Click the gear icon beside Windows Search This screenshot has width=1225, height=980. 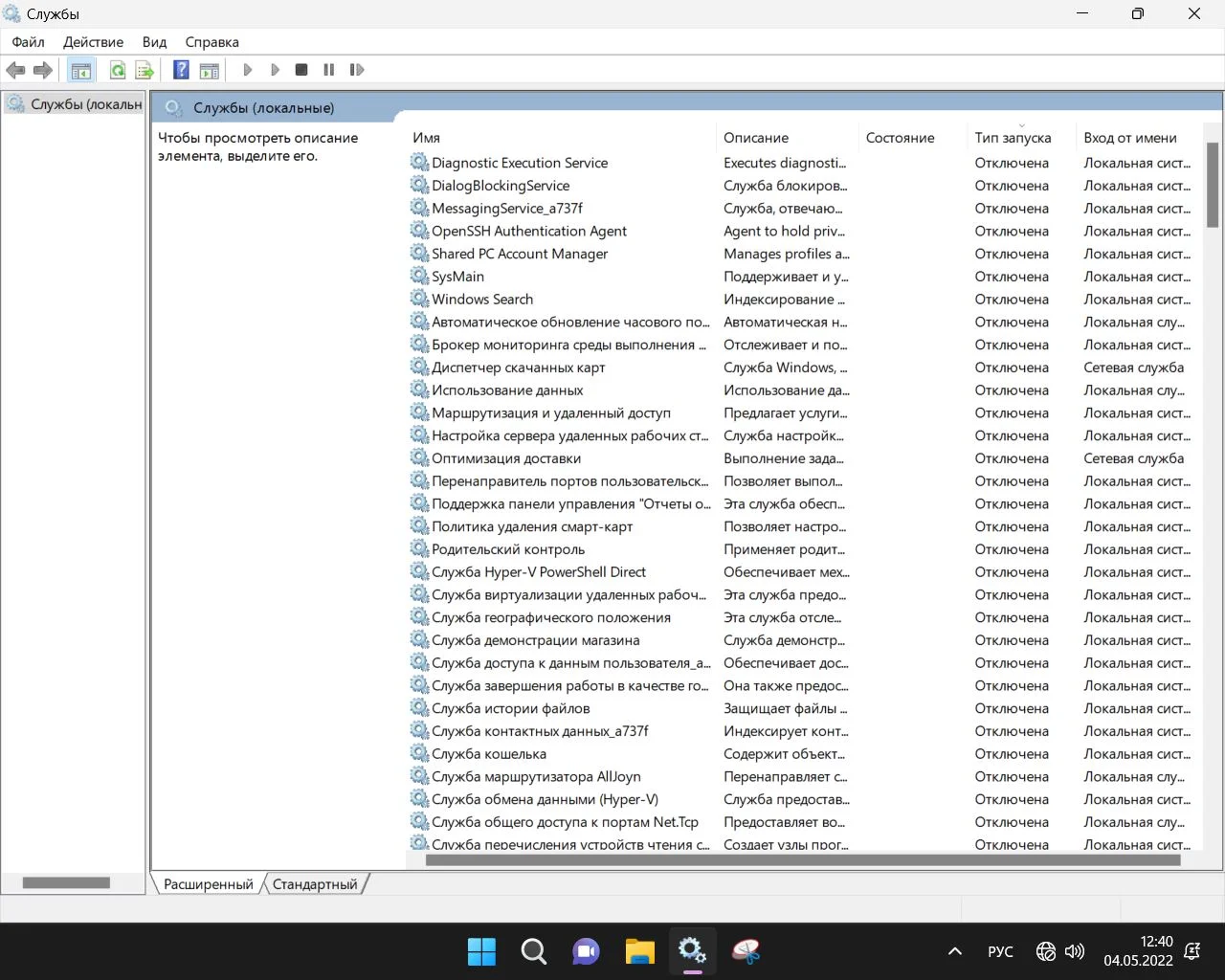click(419, 299)
